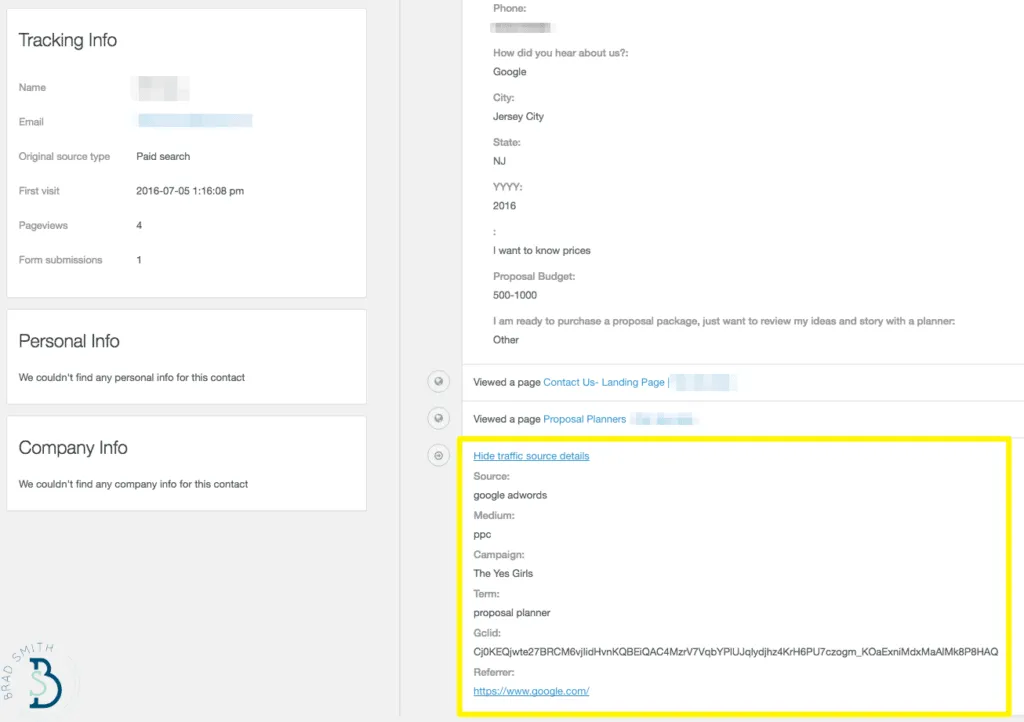Image resolution: width=1024 pixels, height=722 pixels.
Task: Click the Paid search original source value
Action: [163, 156]
